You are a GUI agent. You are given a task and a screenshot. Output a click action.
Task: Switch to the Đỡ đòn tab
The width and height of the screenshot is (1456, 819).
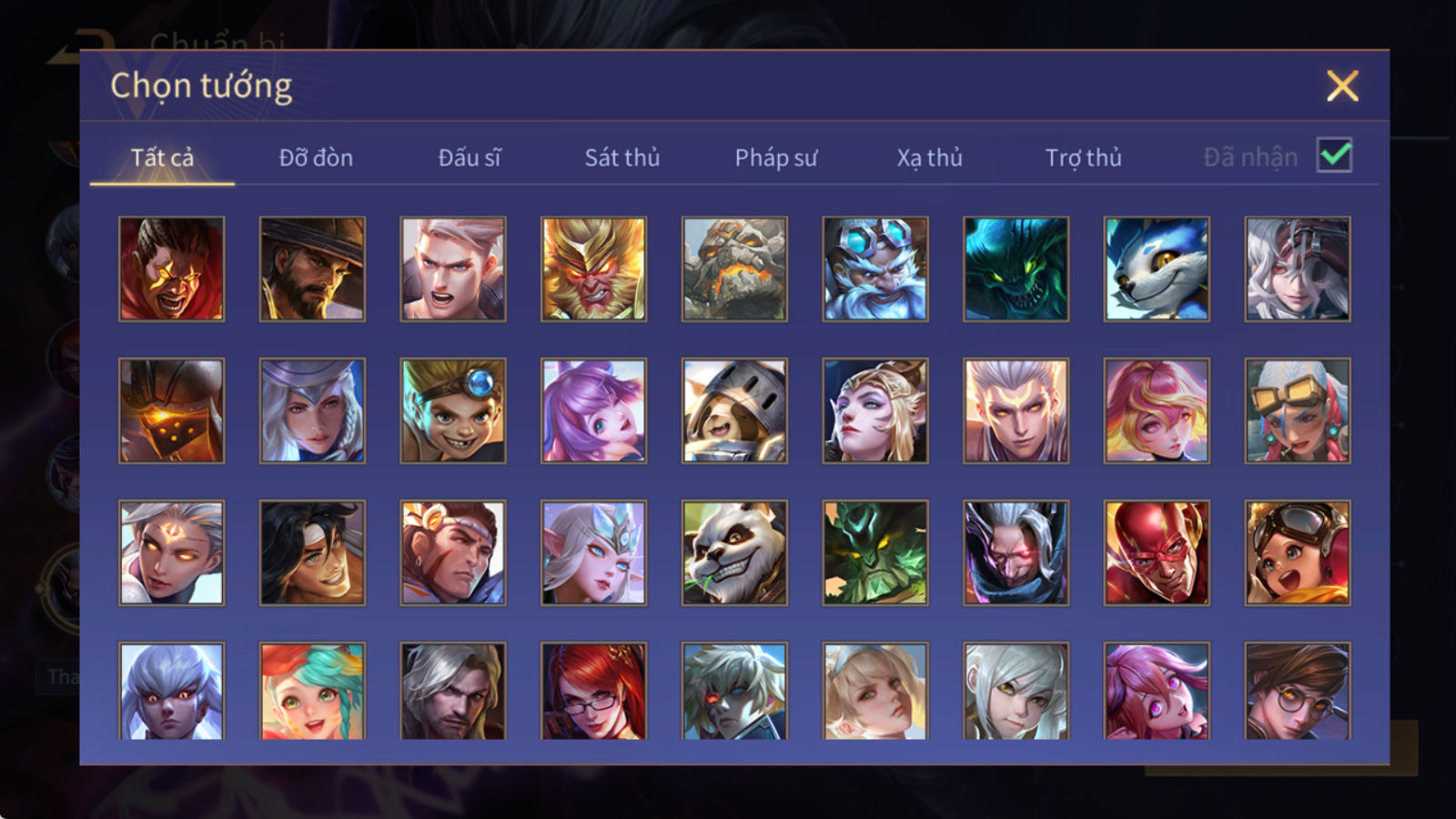coord(316,157)
